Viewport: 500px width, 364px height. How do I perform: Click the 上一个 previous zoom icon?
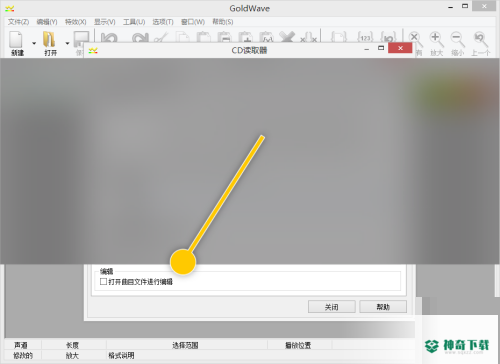(x=480, y=43)
